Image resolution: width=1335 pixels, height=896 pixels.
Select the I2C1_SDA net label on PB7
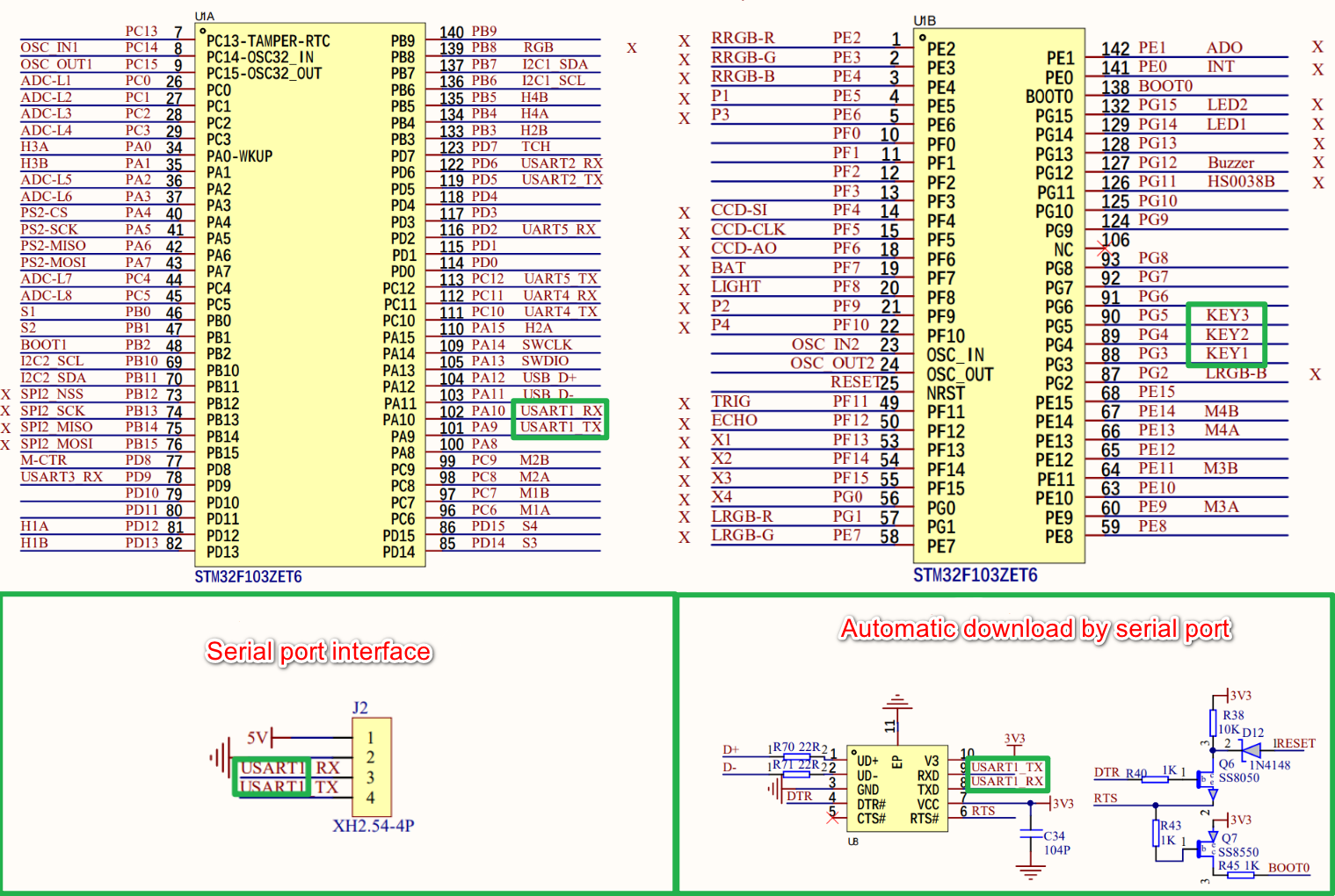[x=555, y=64]
